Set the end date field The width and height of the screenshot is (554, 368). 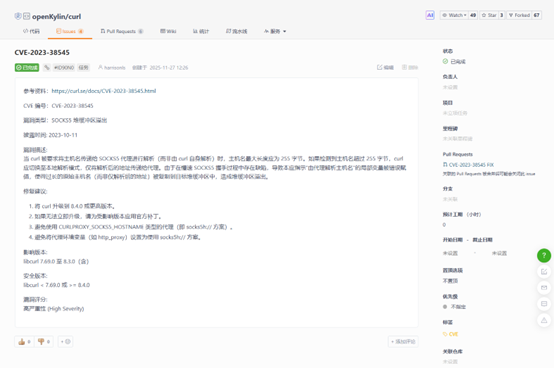pyautogui.click(x=499, y=253)
